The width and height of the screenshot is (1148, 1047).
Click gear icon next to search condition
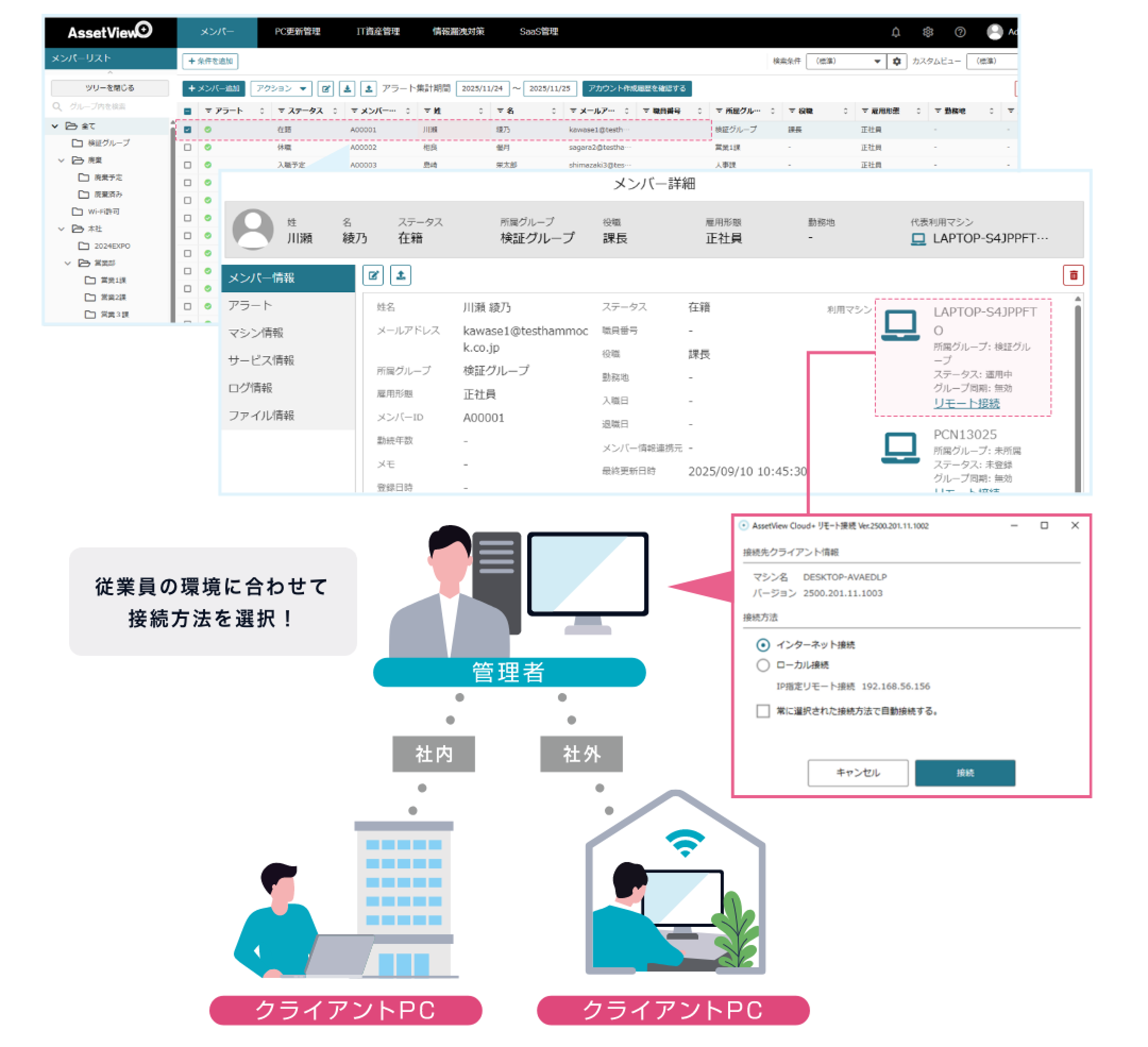pyautogui.click(x=896, y=61)
